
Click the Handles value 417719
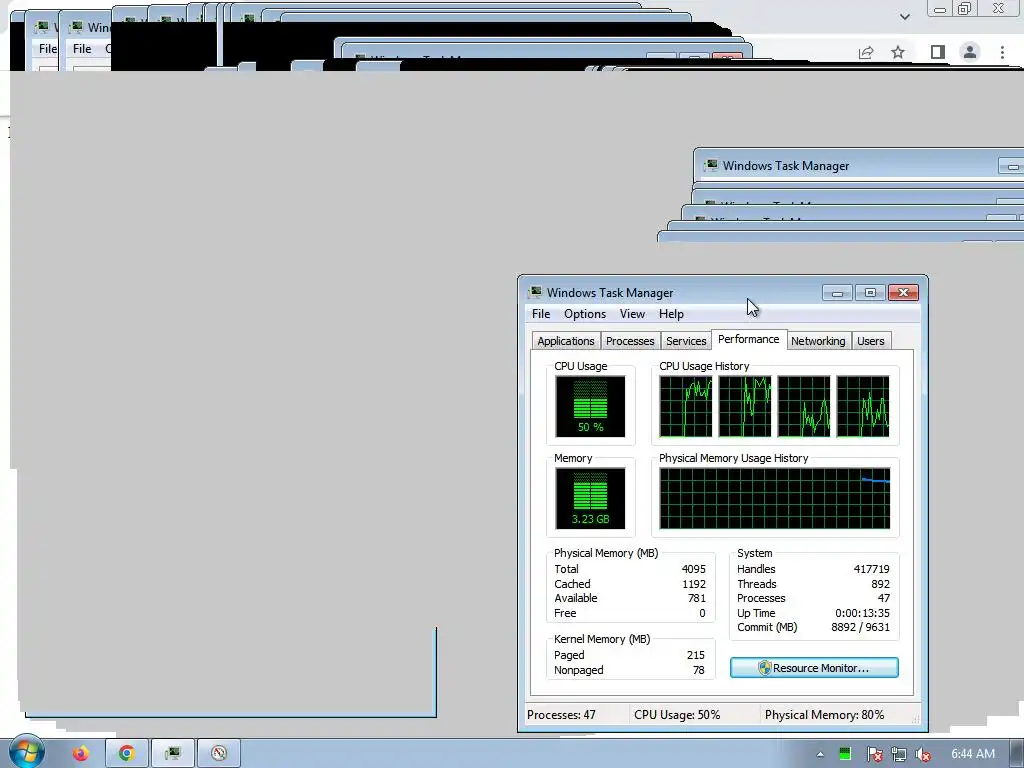coord(871,569)
